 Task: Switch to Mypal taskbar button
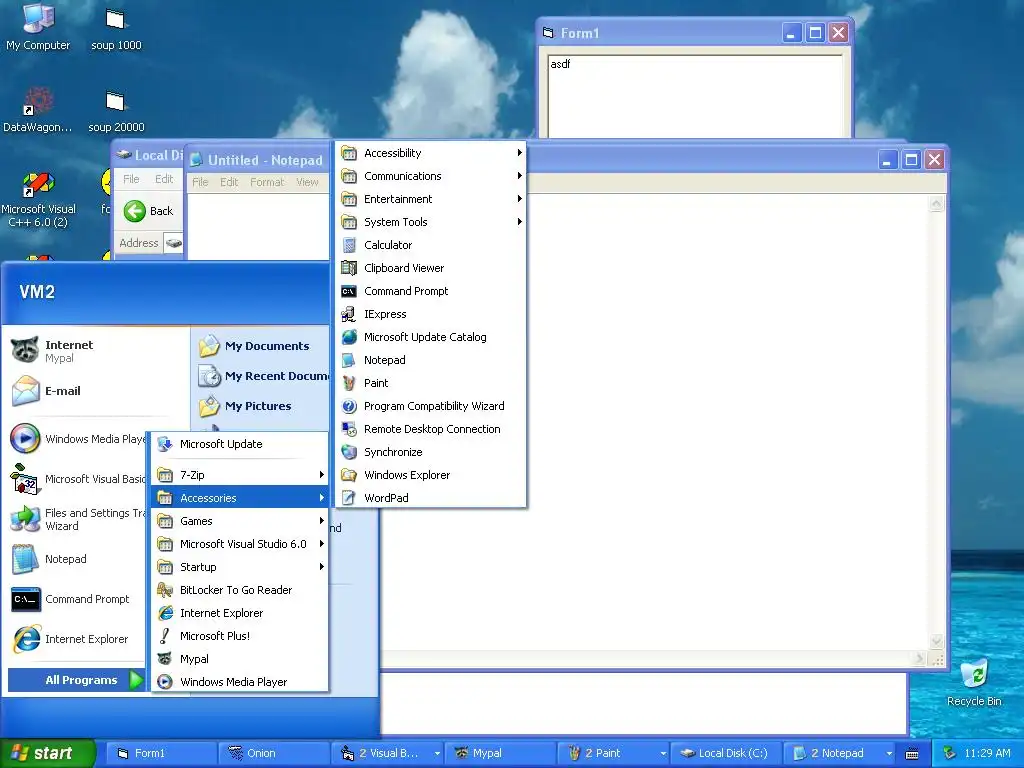tap(500, 754)
